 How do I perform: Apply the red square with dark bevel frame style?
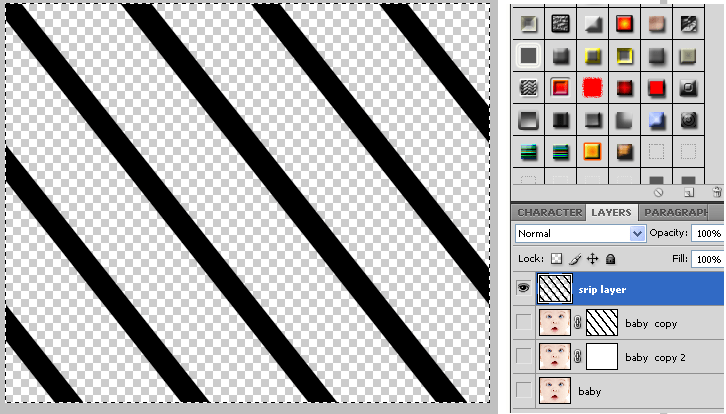(657, 88)
